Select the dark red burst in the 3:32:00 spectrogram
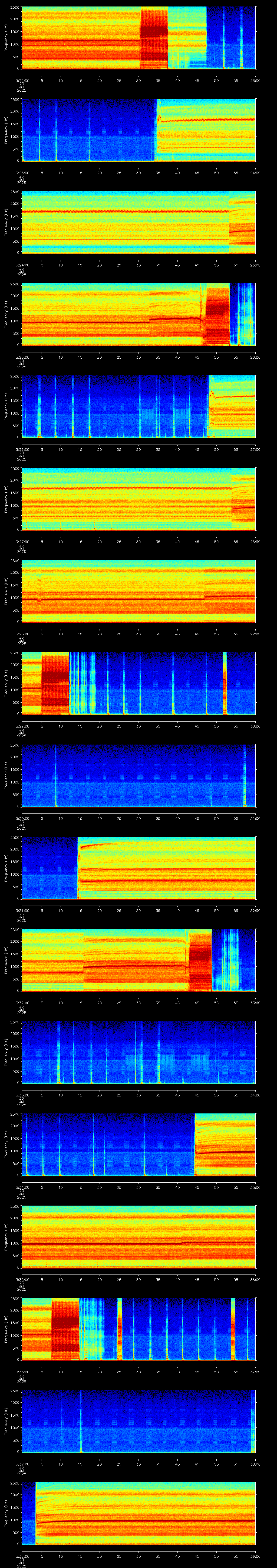Screen dimensions: 277x1568 [200, 960]
